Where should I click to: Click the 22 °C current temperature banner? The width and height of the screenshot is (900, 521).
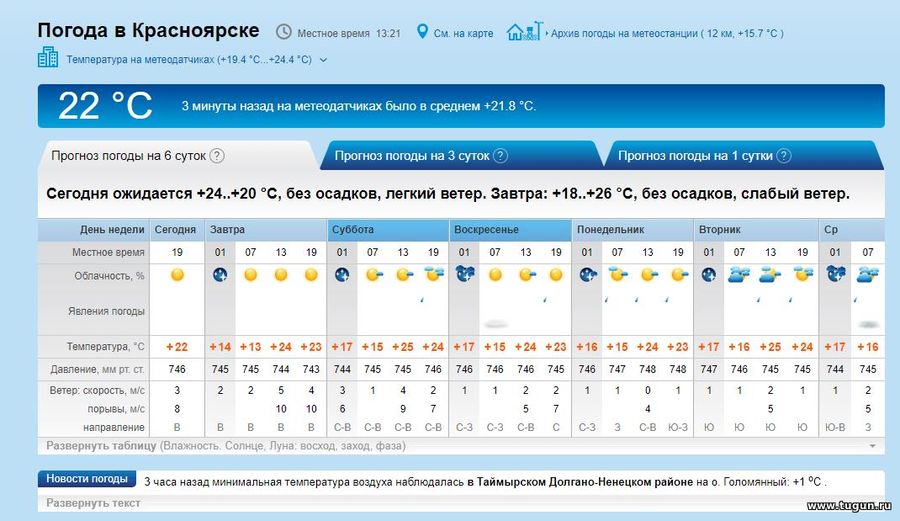[x=461, y=106]
